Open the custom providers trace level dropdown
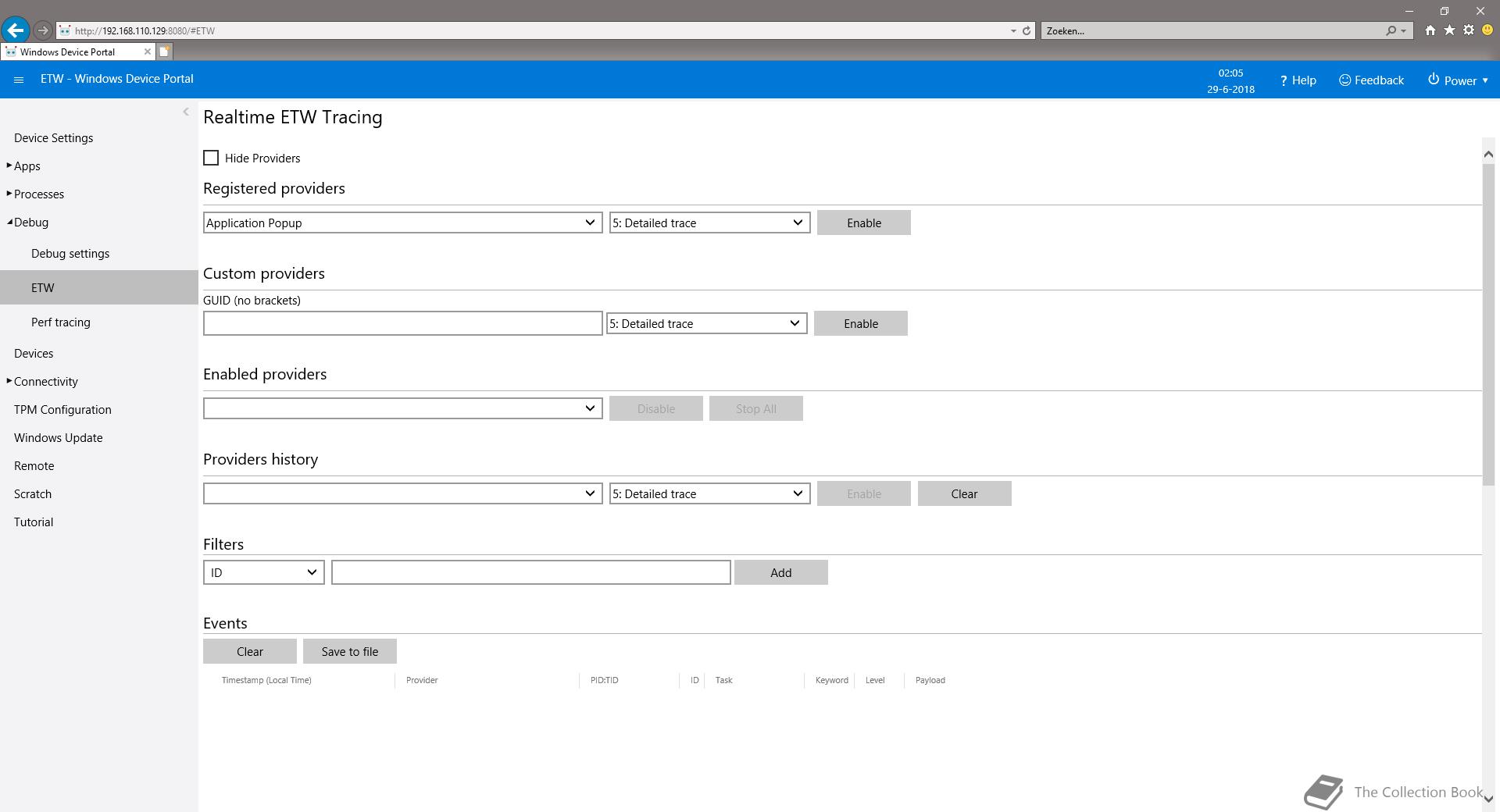1500x812 pixels. [706, 323]
